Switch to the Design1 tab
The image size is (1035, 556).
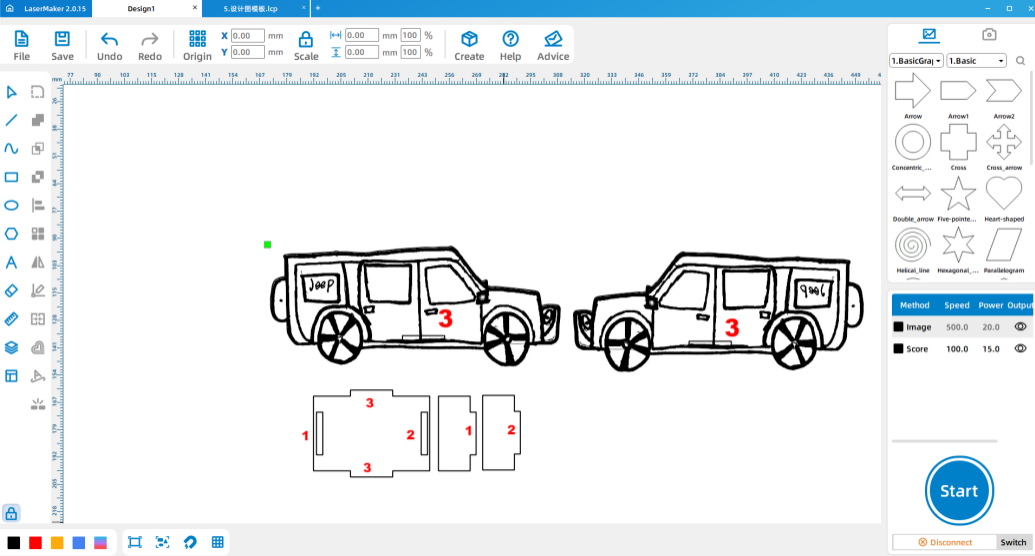tap(141, 9)
